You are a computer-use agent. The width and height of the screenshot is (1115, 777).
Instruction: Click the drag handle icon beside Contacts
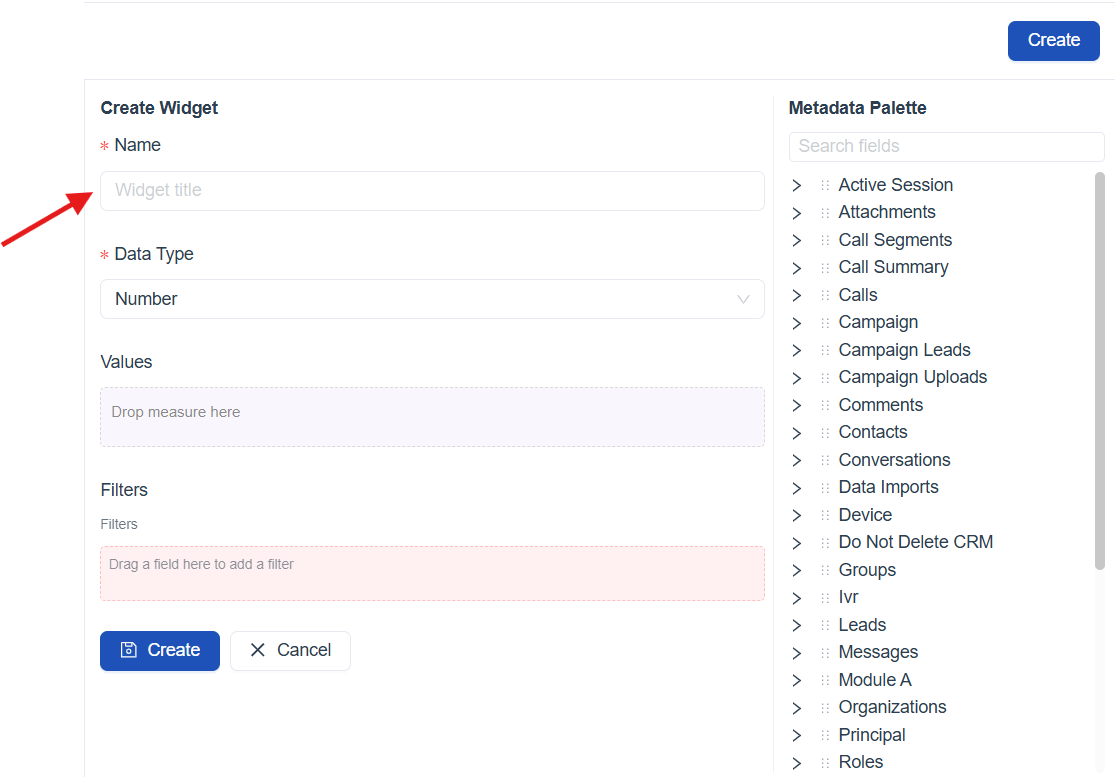click(x=825, y=433)
